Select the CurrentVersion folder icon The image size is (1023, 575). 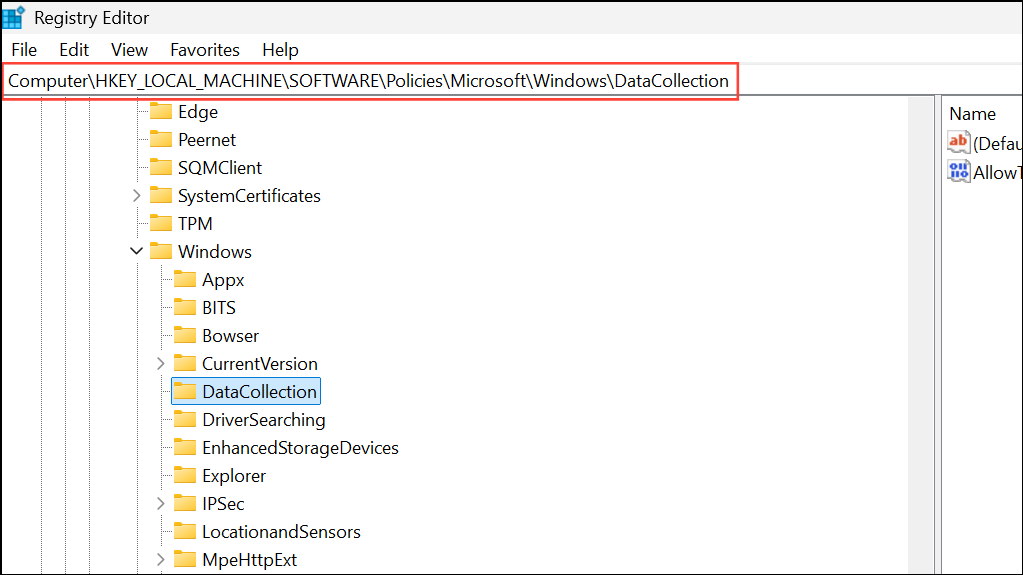[185, 364]
